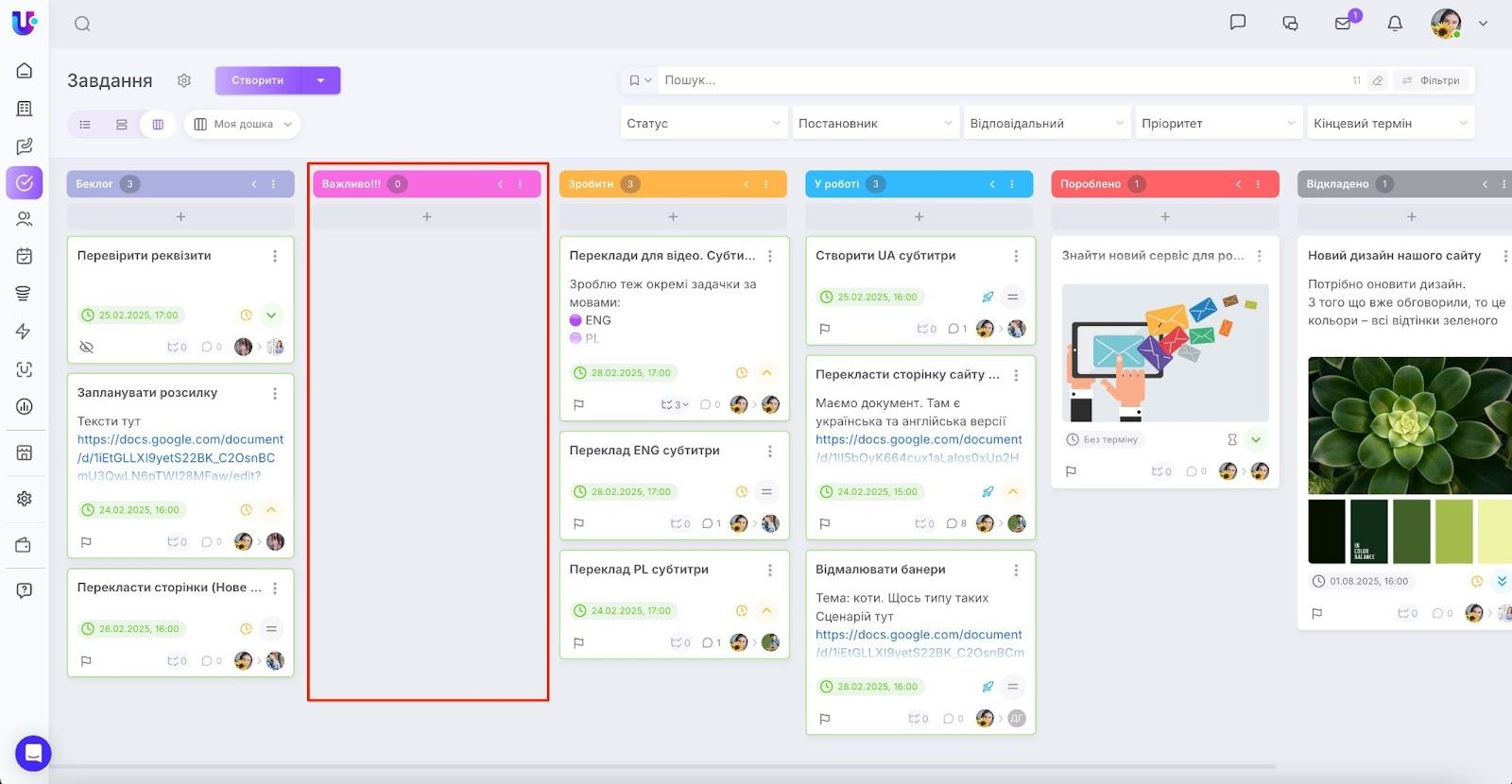This screenshot has width=1512, height=784.
Task: Open the search magnifier in top bar
Action: pos(82,24)
